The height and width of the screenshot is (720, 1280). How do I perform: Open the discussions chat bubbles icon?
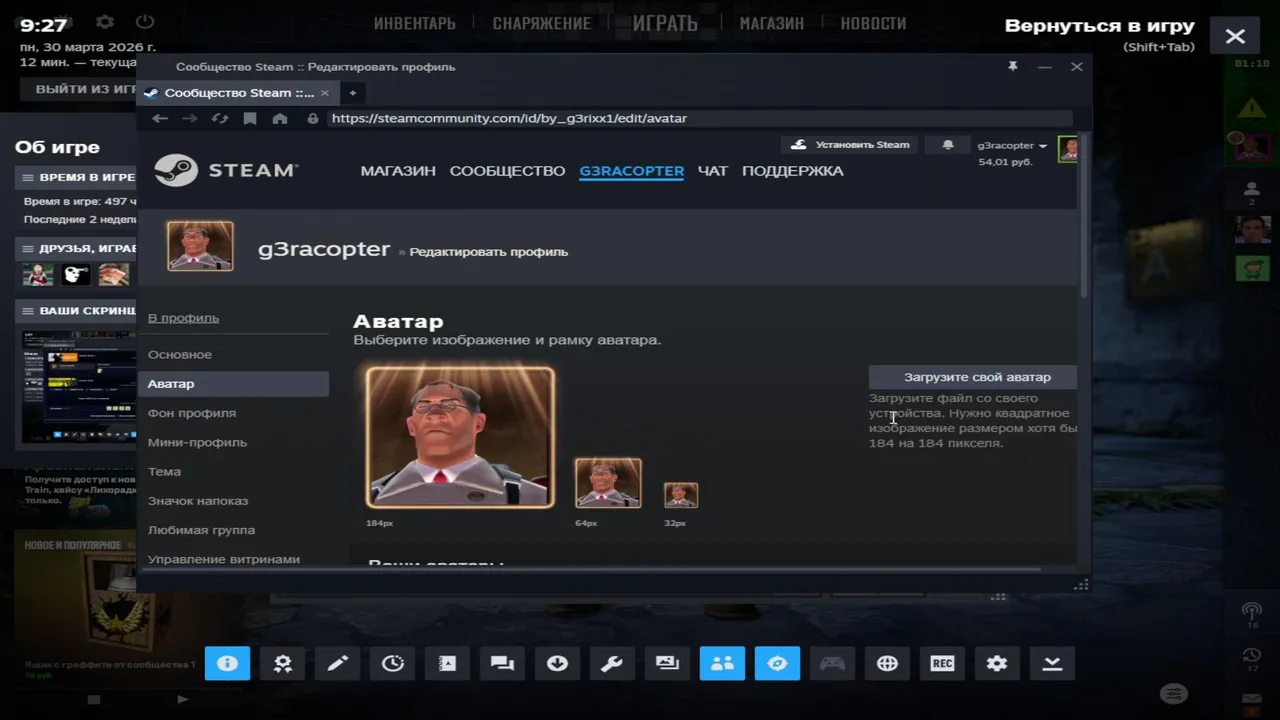click(502, 663)
